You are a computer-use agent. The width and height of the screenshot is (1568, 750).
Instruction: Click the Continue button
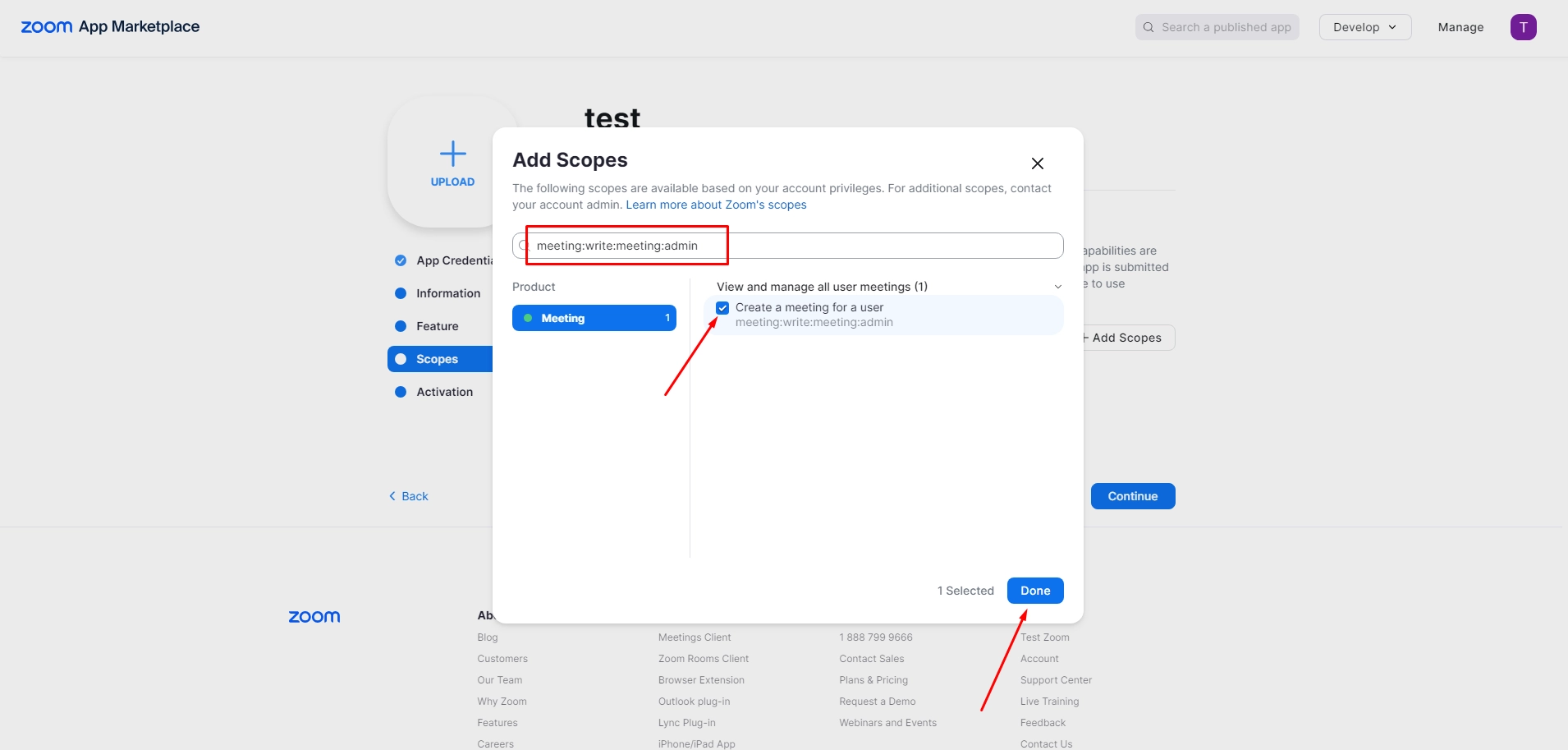click(1132, 496)
